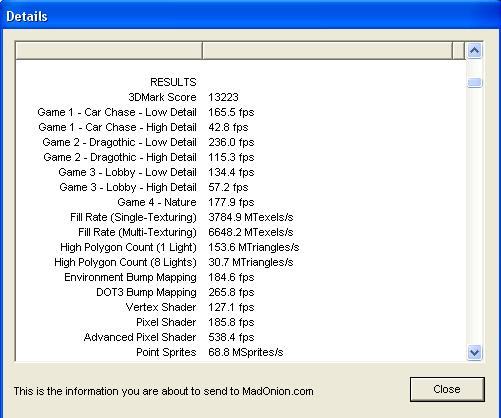Select Game 2 - Dragothic - High Detail
Screen dimensions: 501x418
[x=120, y=157]
